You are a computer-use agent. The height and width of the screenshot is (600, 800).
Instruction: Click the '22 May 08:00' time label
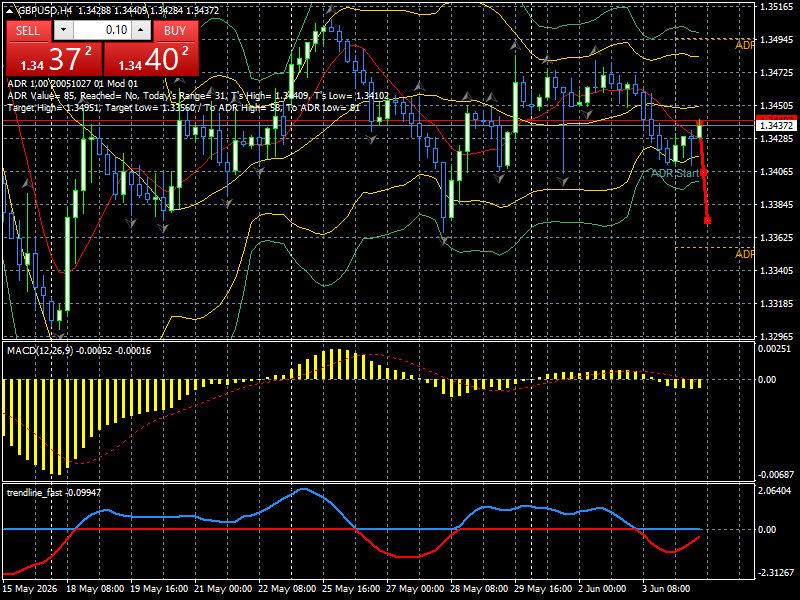(x=287, y=589)
